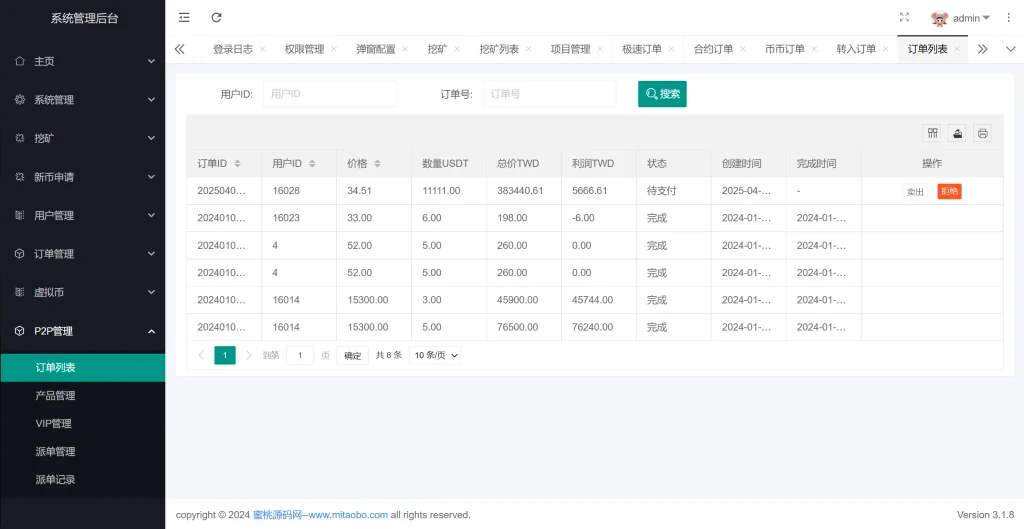Collapse the sidebar with the menu-fold icon

click(x=184, y=18)
